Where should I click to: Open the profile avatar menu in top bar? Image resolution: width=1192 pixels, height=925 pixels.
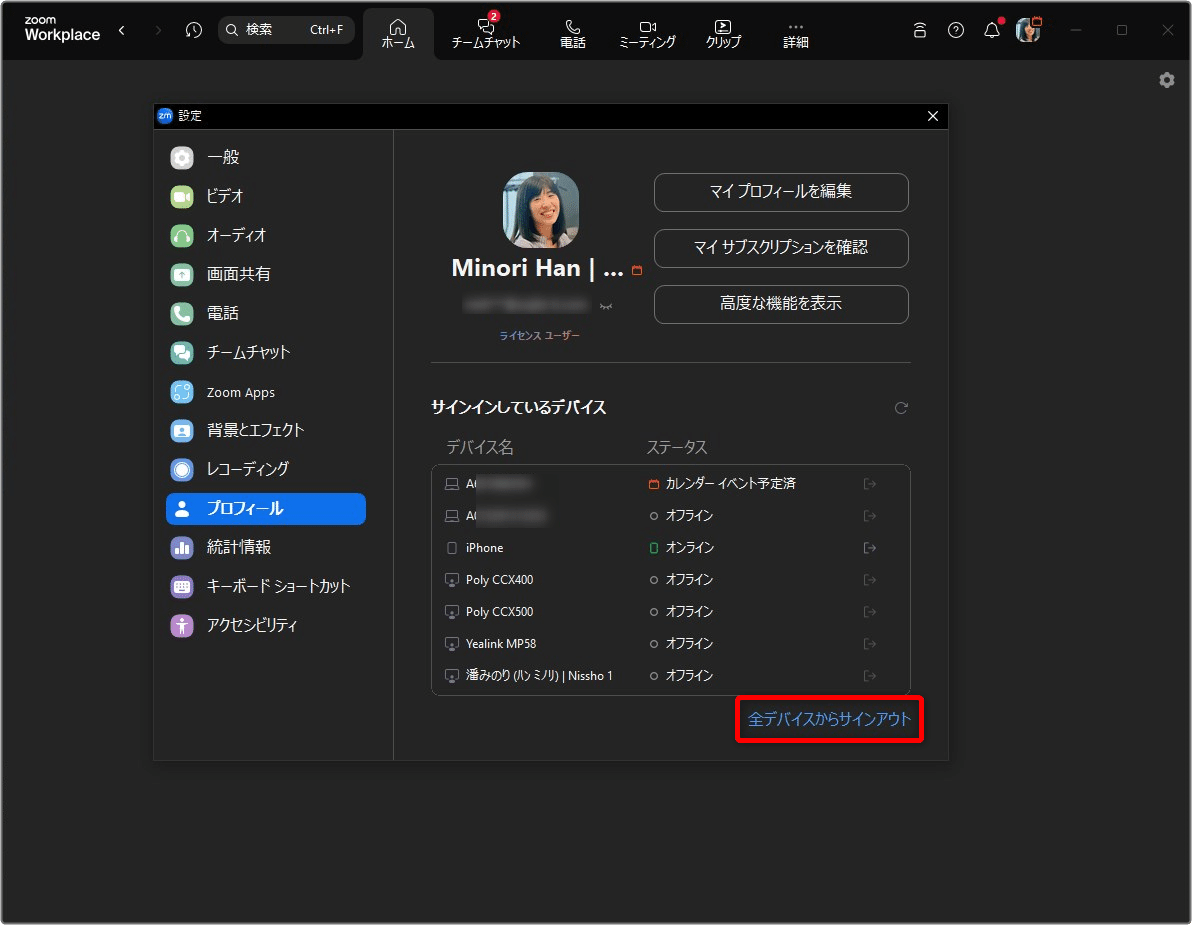click(1028, 30)
